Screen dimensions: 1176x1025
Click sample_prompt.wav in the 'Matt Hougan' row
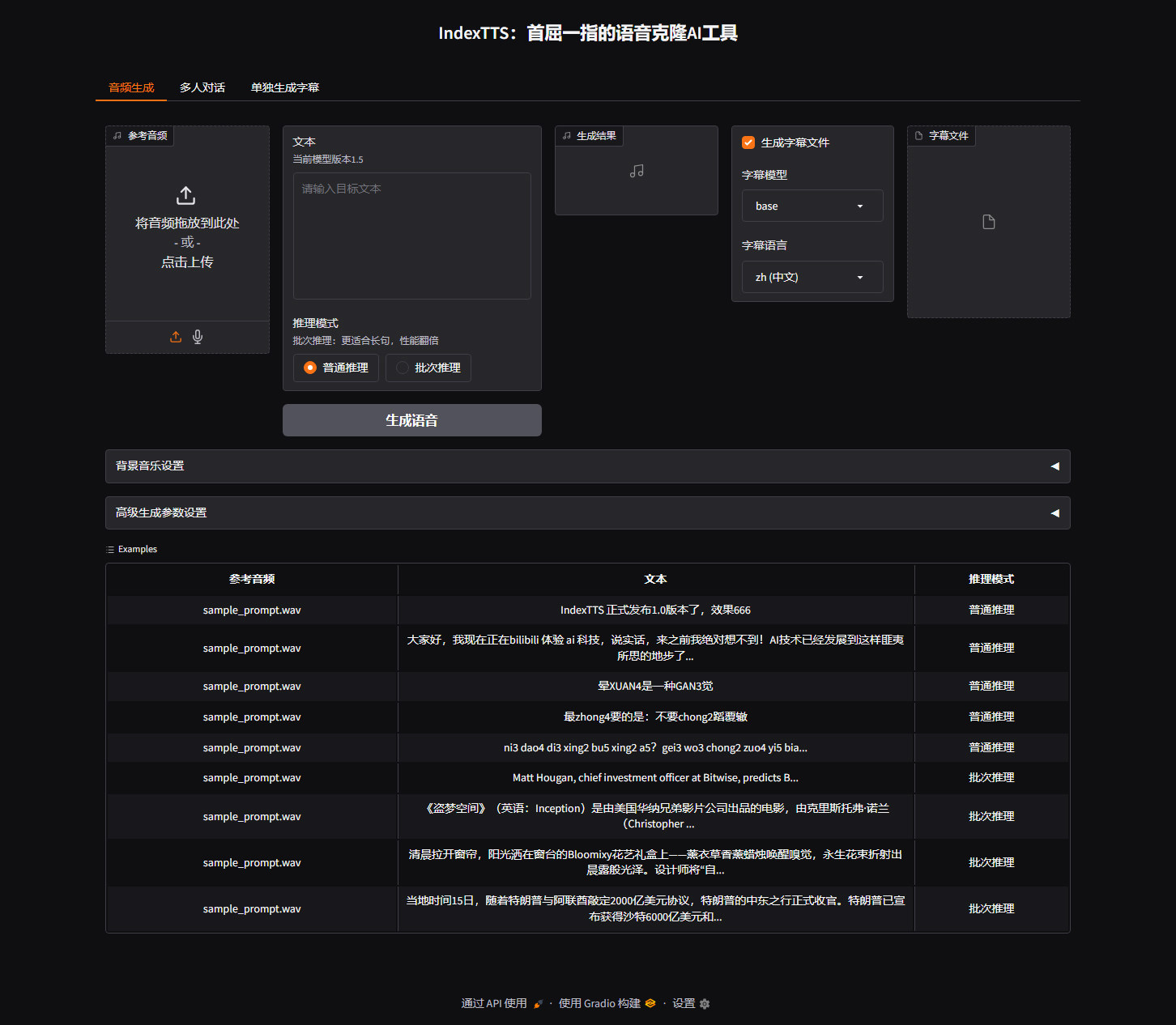[x=252, y=778]
